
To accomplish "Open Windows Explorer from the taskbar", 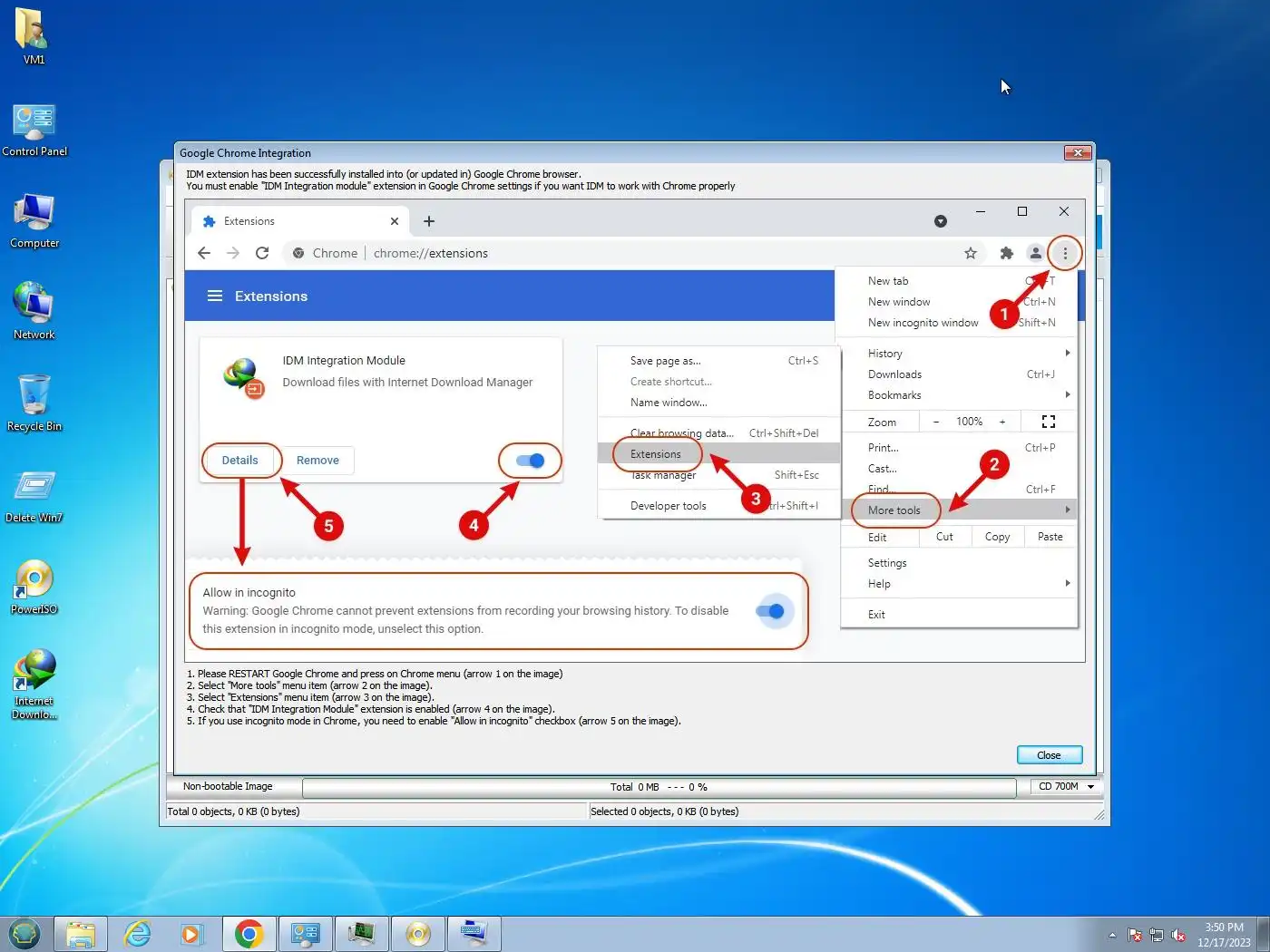I will click(x=81, y=934).
